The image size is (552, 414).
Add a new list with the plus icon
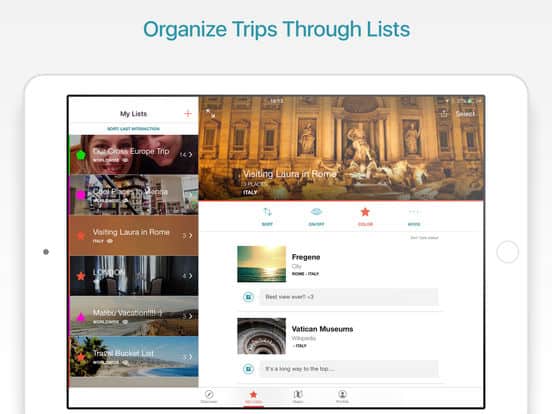[x=188, y=113]
